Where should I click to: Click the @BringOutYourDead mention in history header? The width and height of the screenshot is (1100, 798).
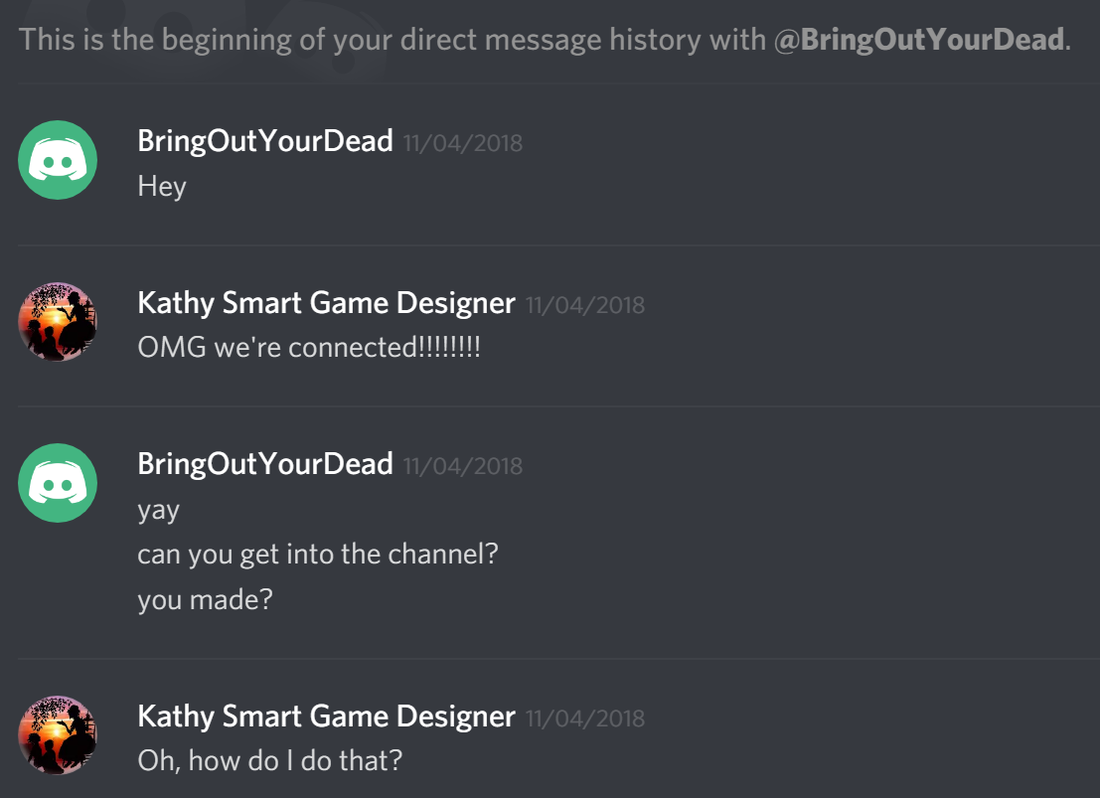920,39
